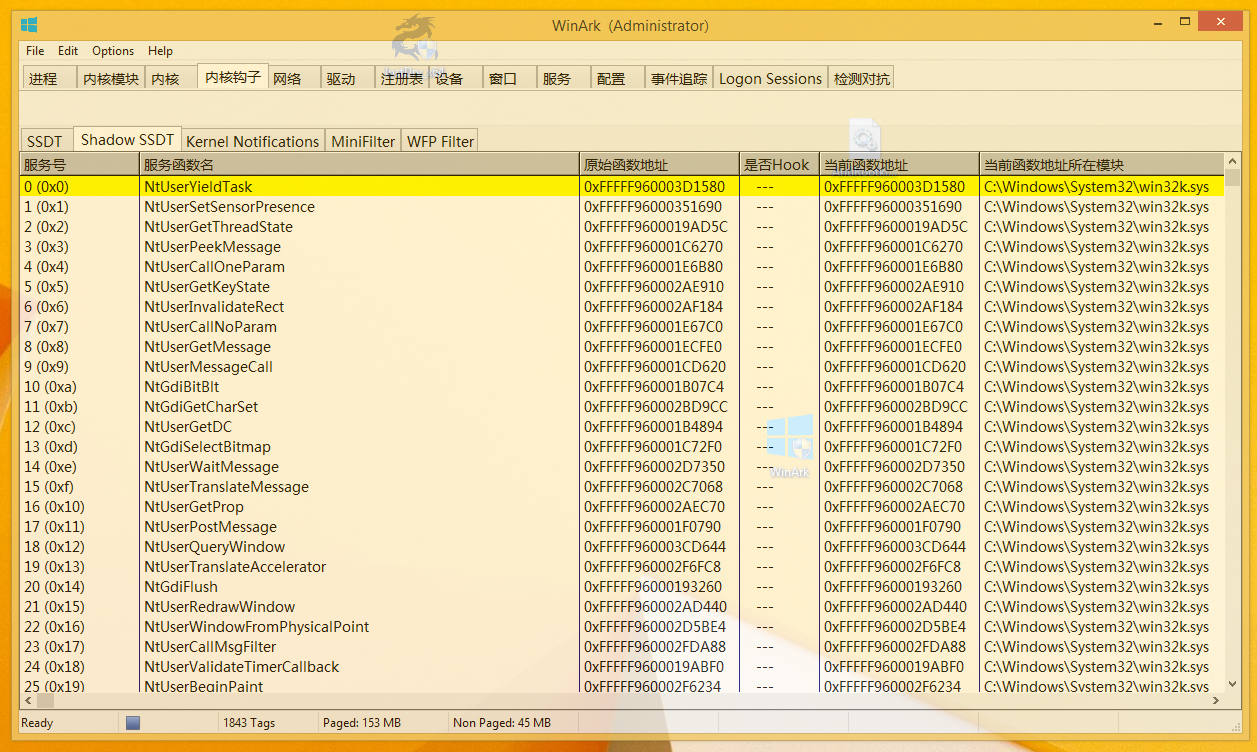Click the WinArk title bar app icon

[x=29, y=25]
